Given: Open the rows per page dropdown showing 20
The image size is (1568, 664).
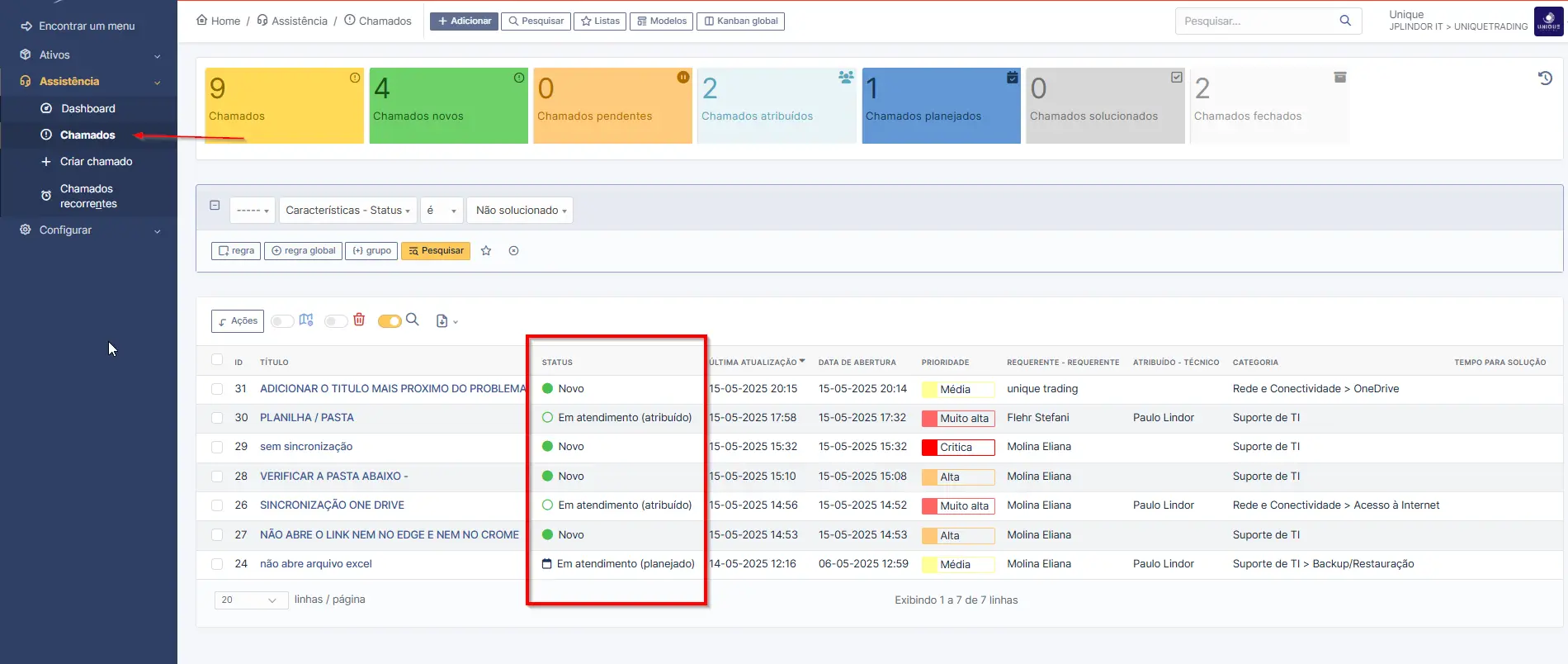Looking at the screenshot, I should pyautogui.click(x=250, y=600).
